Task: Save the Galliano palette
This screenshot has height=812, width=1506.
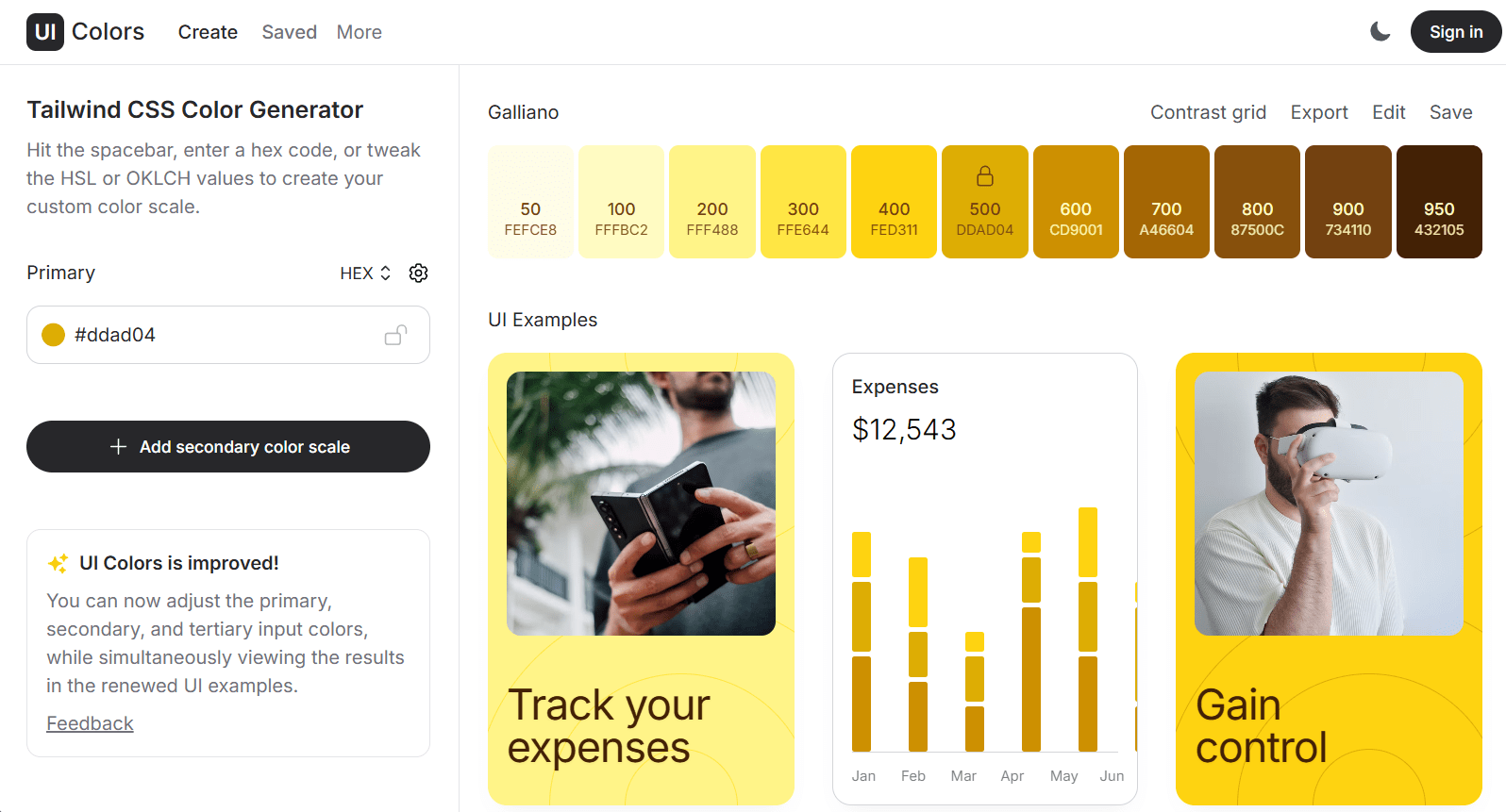Action: [1451, 112]
